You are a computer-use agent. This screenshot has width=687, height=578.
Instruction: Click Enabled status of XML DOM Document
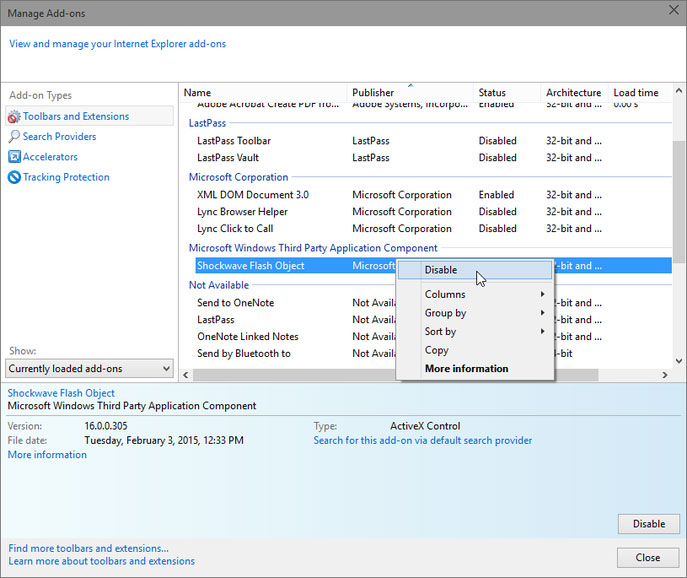496,195
